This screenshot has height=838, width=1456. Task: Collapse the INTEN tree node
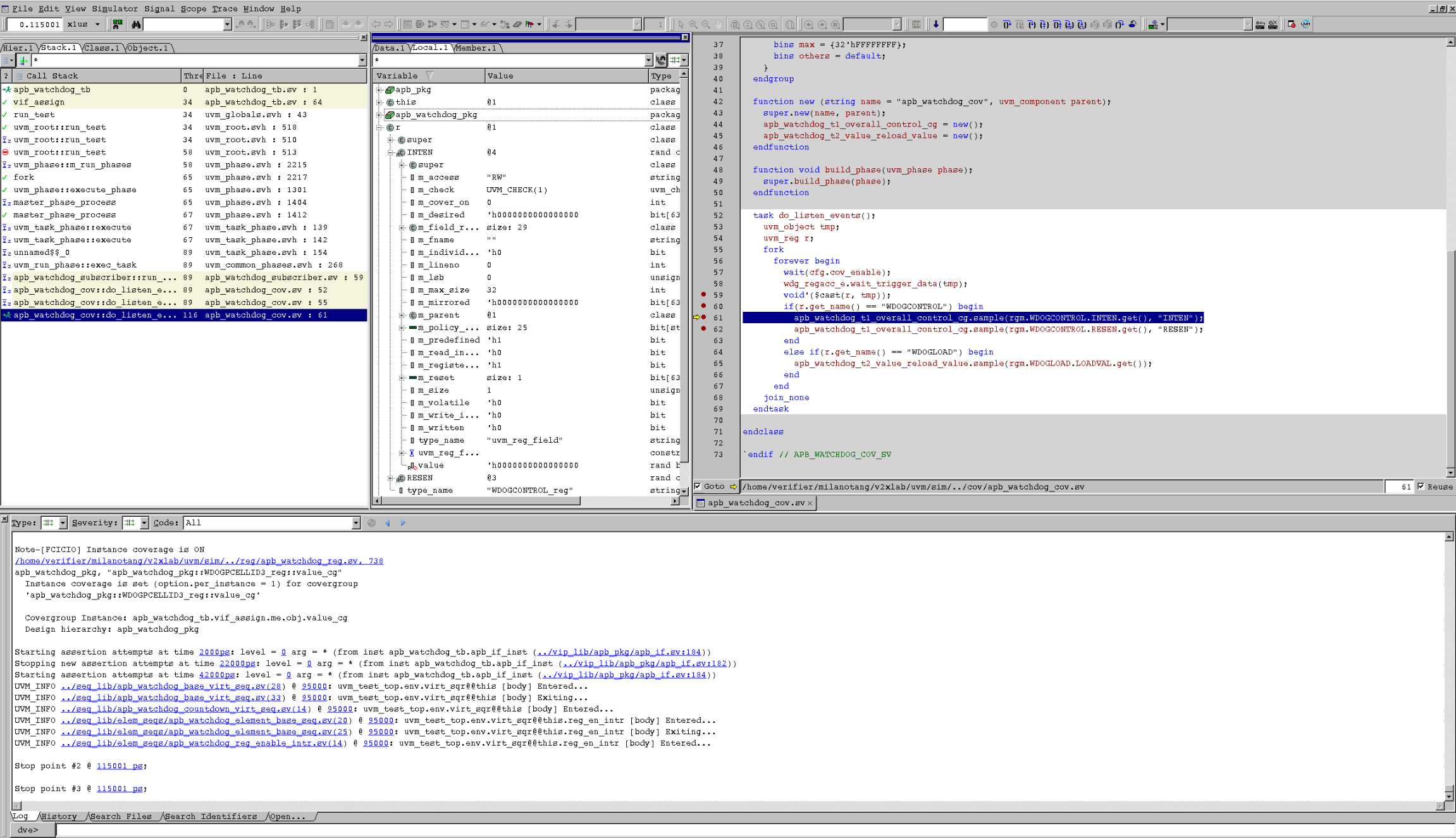click(391, 152)
